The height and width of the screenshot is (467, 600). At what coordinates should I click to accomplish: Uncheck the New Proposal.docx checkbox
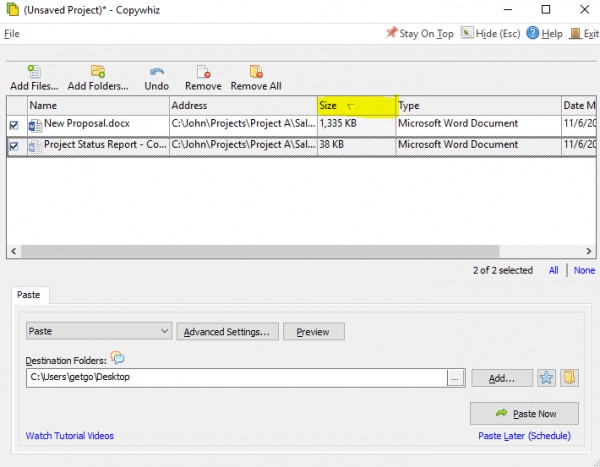(14, 125)
